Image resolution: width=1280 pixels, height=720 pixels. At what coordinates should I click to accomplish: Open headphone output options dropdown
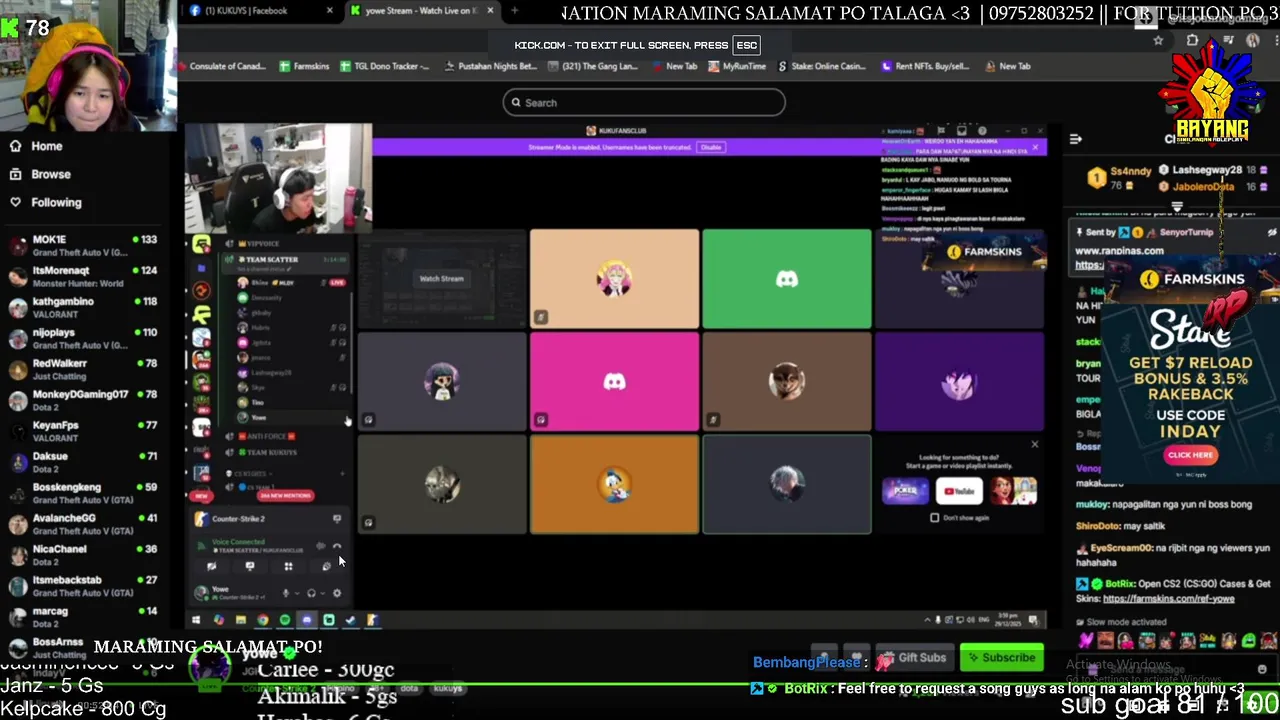323,593
